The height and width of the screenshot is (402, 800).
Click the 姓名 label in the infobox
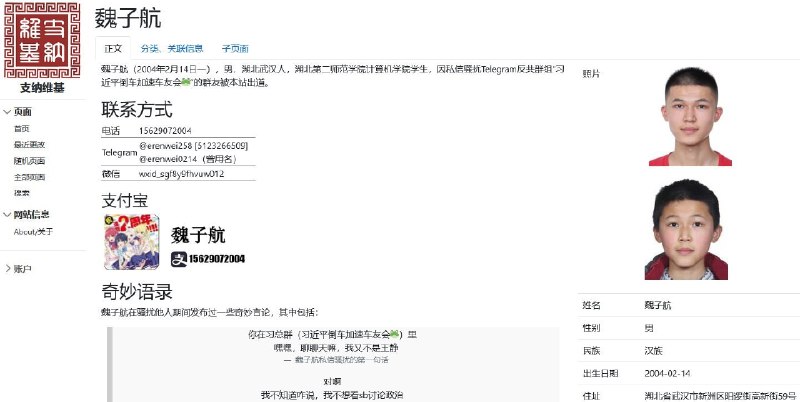pyautogui.click(x=591, y=305)
